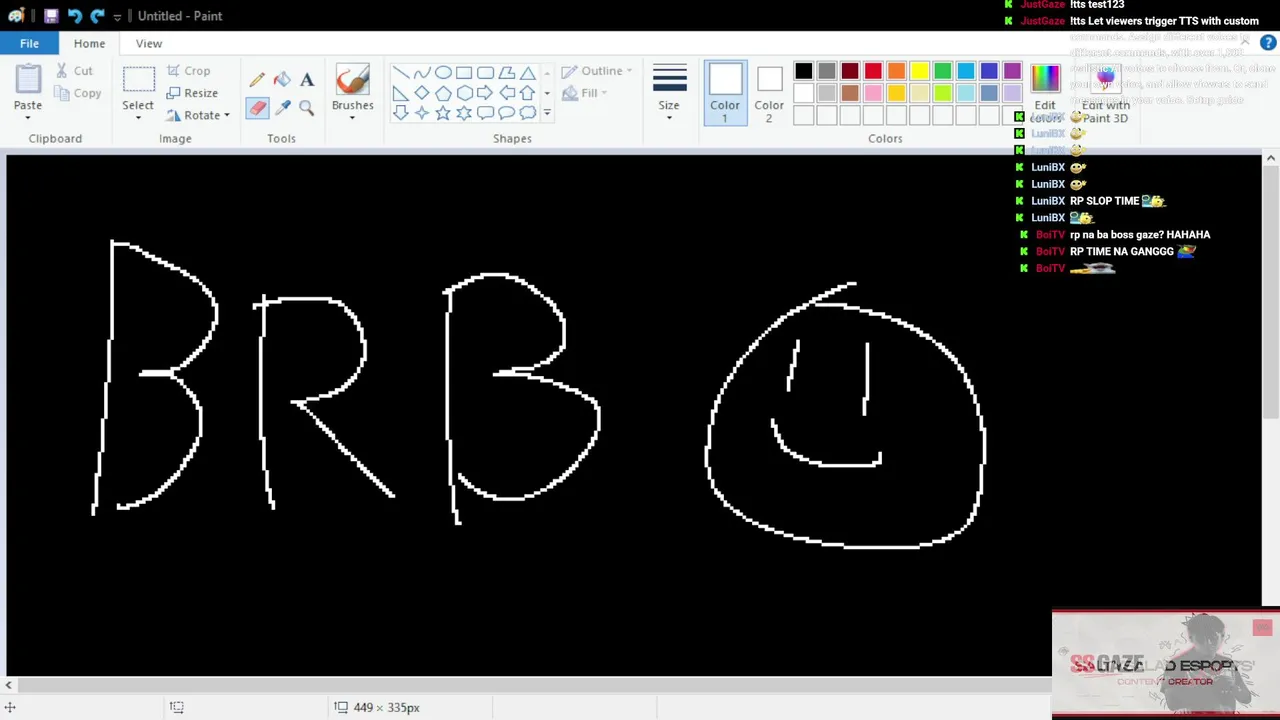
Task: Open the shape Fill dropdown
Action: [x=586, y=93]
